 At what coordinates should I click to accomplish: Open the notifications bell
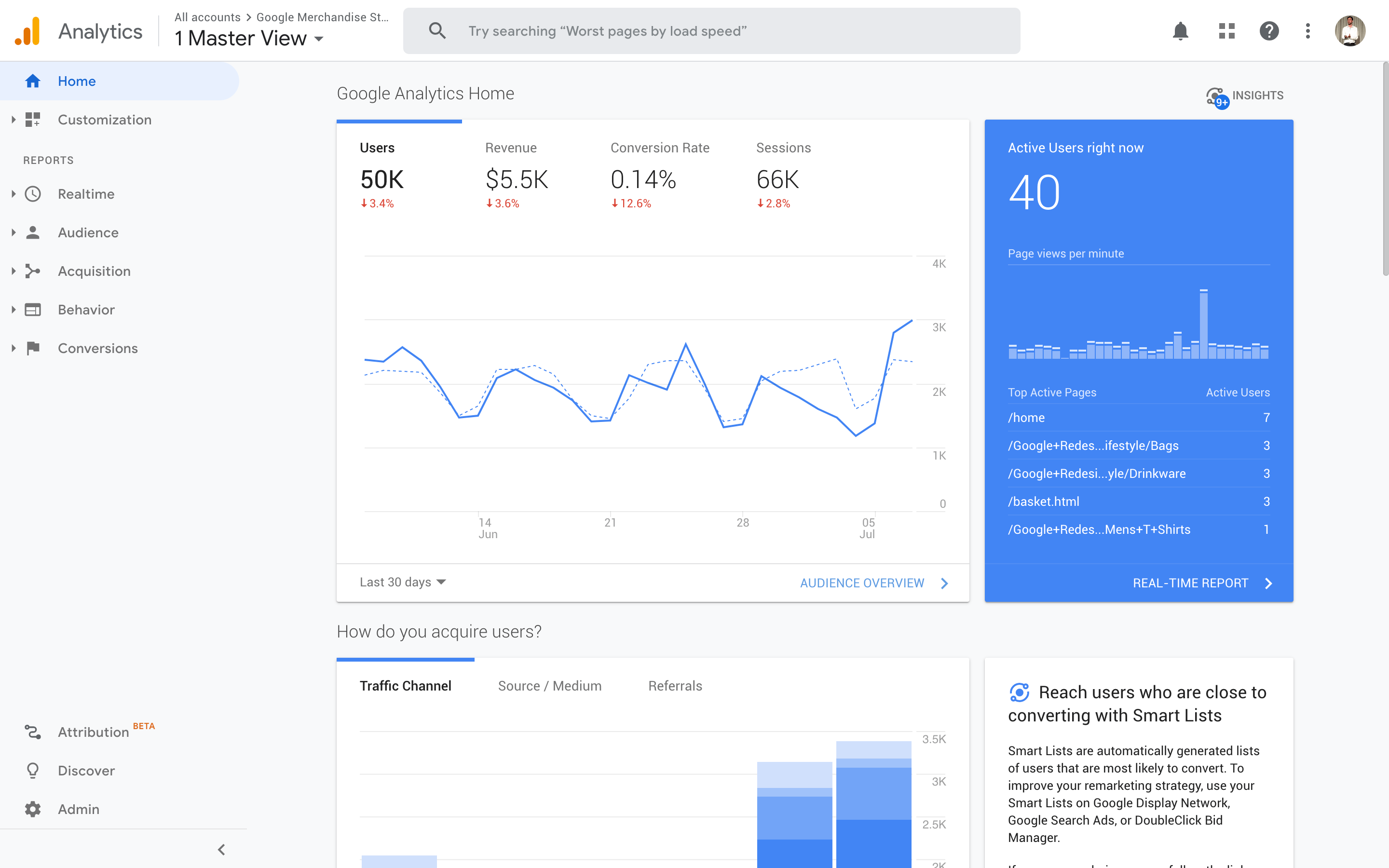pos(1180,31)
